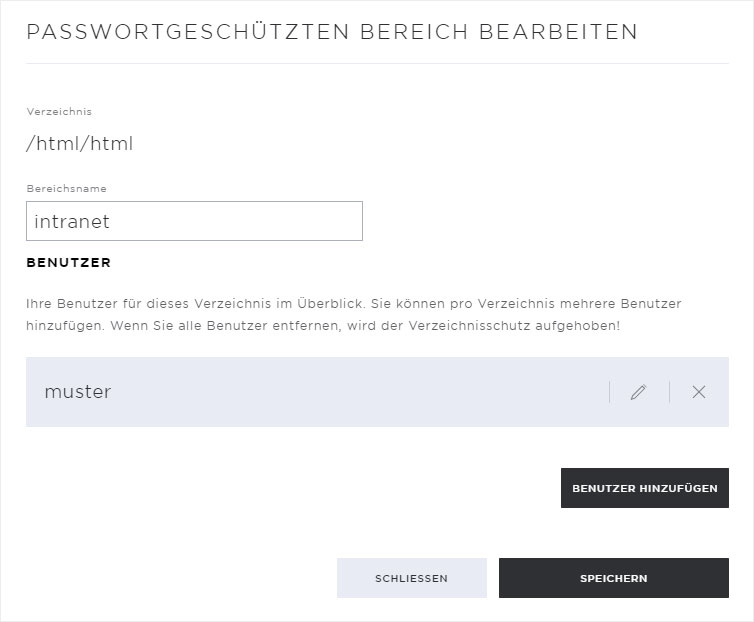This screenshot has height=622, width=754.
Task: Click the Bereichsname label
Action: [66, 189]
